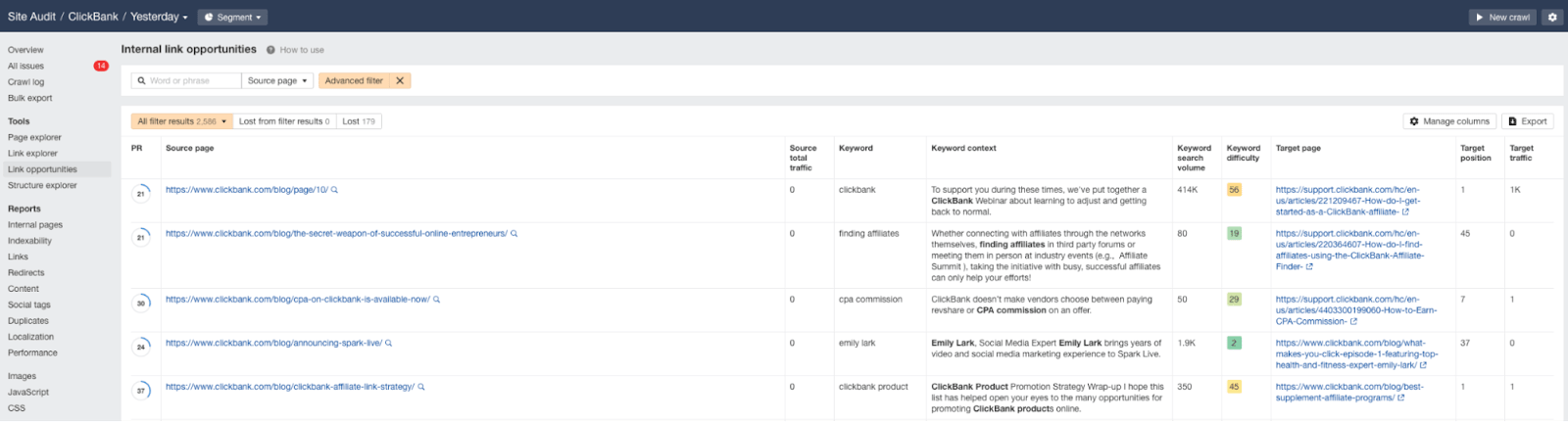Viewport: 1568px width, 422px height.
Task: Expand the Yesterday crawl dropdown
Action: point(159,17)
